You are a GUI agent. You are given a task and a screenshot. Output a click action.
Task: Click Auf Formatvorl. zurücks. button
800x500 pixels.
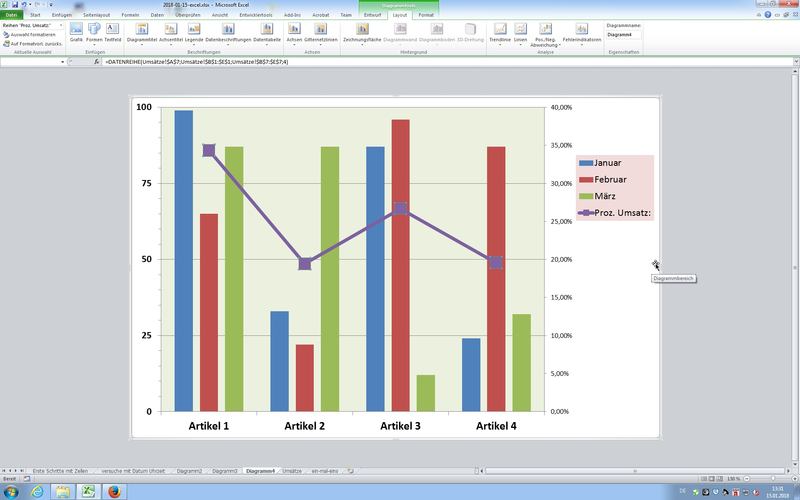pos(33,44)
